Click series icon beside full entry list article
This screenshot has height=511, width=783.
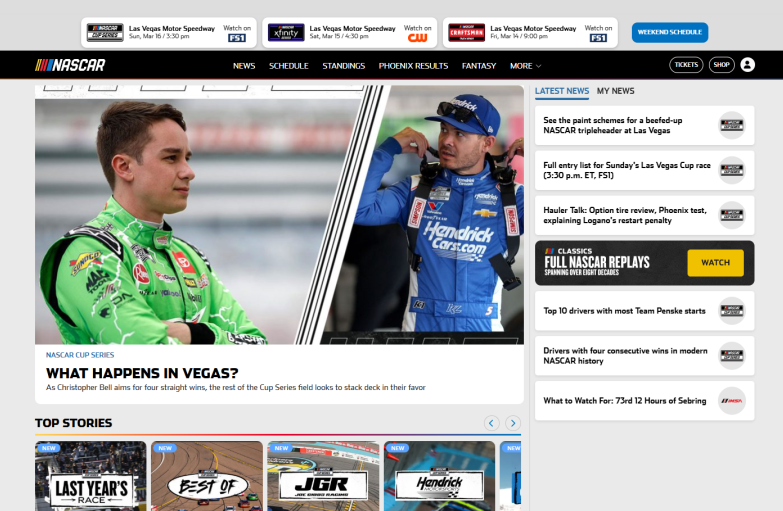732,170
